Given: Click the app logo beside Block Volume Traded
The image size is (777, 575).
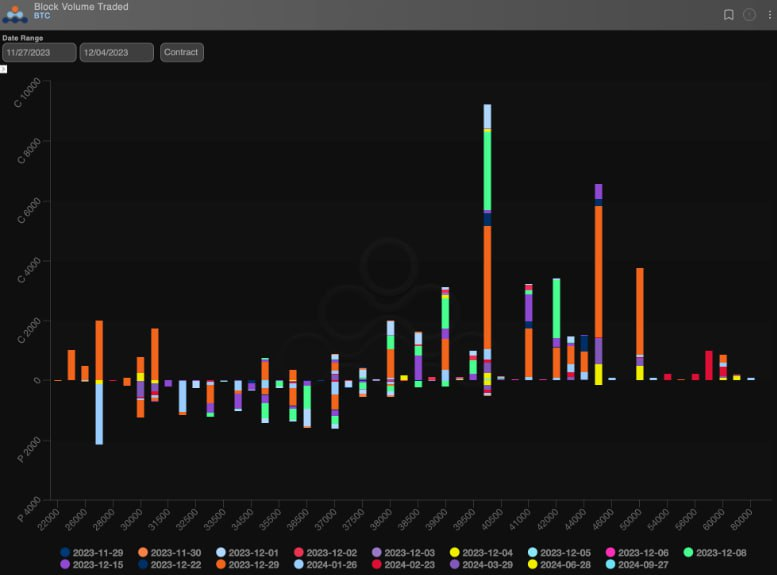Looking at the screenshot, I should pyautogui.click(x=15, y=13).
